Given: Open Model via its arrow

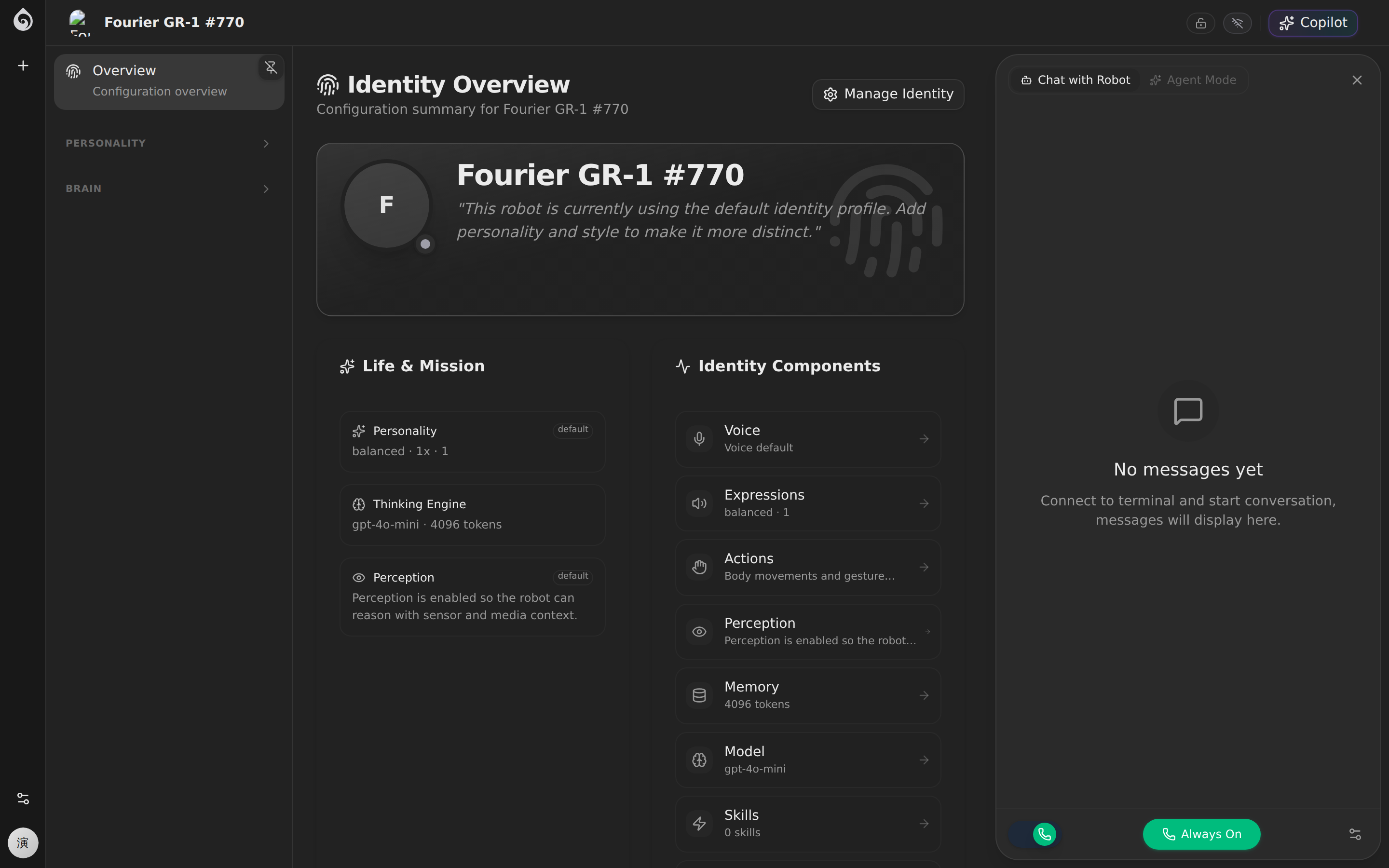Looking at the screenshot, I should tap(924, 760).
